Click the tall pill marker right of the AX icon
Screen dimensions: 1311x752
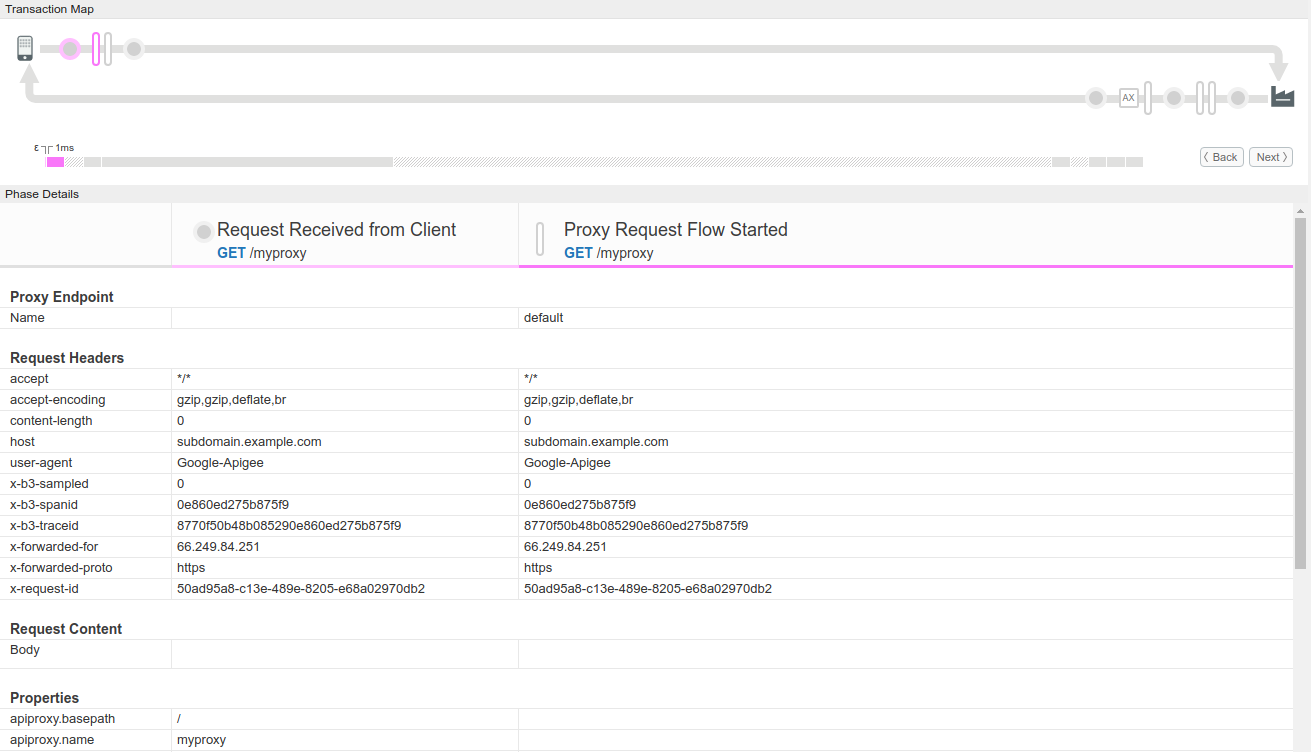(1148, 98)
